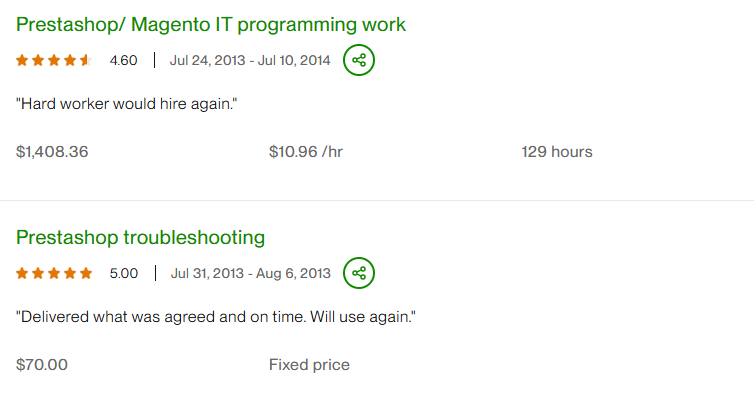
Task: Click the Jul 31, 2013 - Aug 6, 2013 date range
Action: point(250,273)
